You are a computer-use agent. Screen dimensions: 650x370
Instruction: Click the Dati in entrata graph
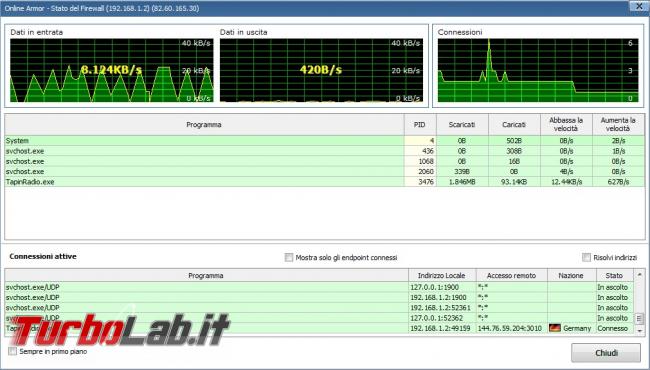112,70
